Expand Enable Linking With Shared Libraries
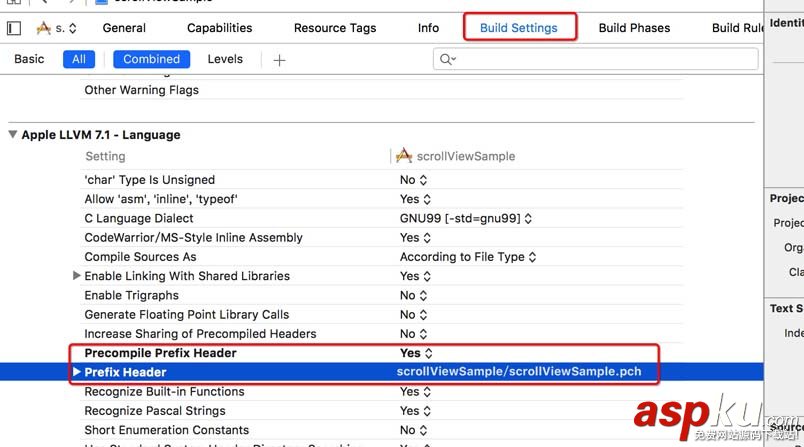This screenshot has height=447, width=804. [x=77, y=275]
